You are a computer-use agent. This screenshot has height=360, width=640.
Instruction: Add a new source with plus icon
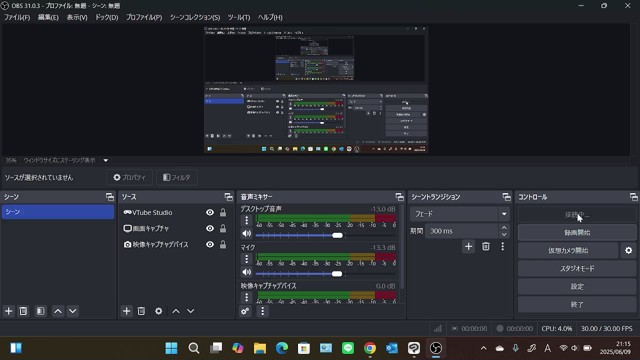click(x=127, y=311)
